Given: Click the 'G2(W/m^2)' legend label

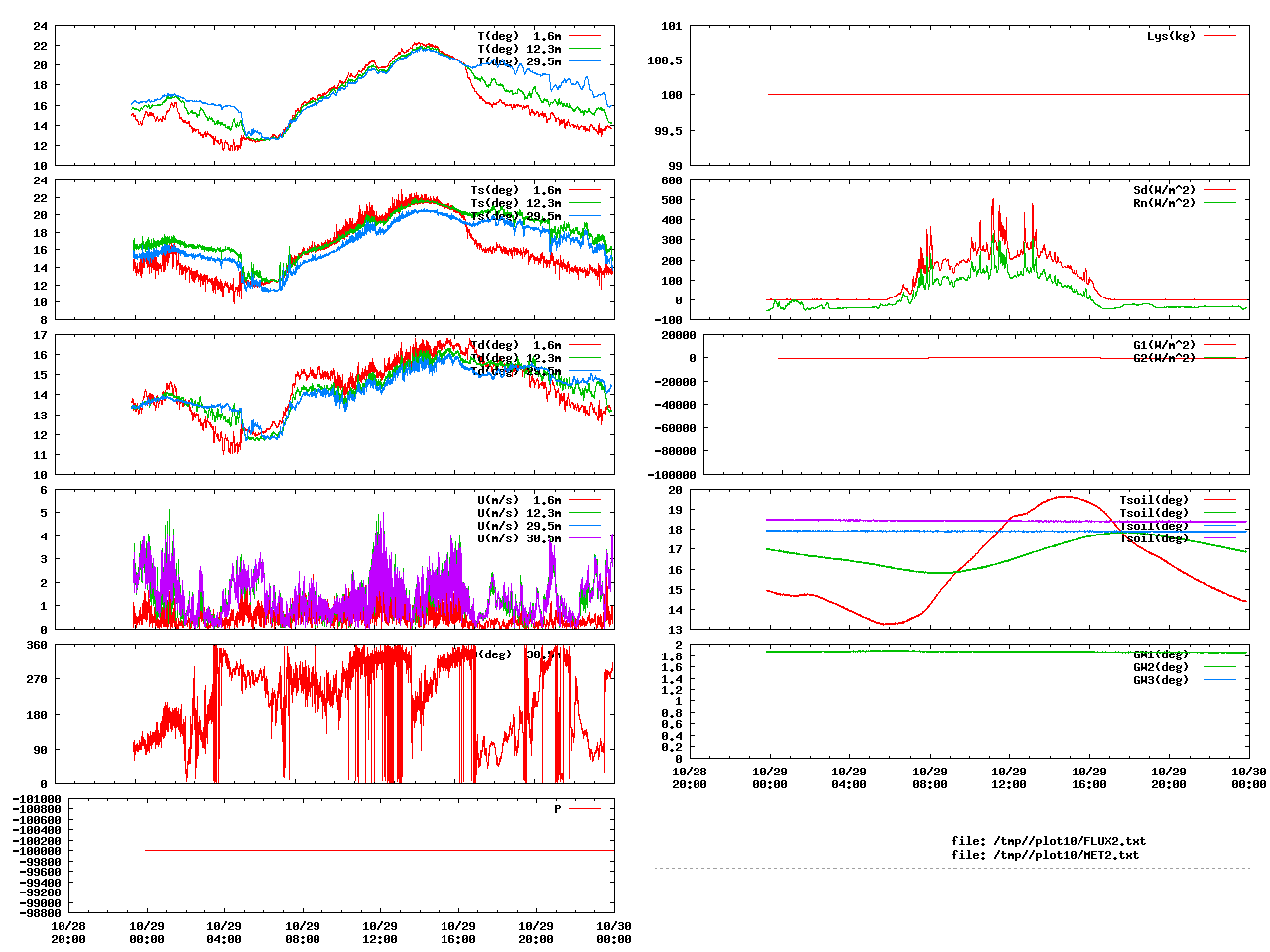Looking at the screenshot, I should 1164,358.
